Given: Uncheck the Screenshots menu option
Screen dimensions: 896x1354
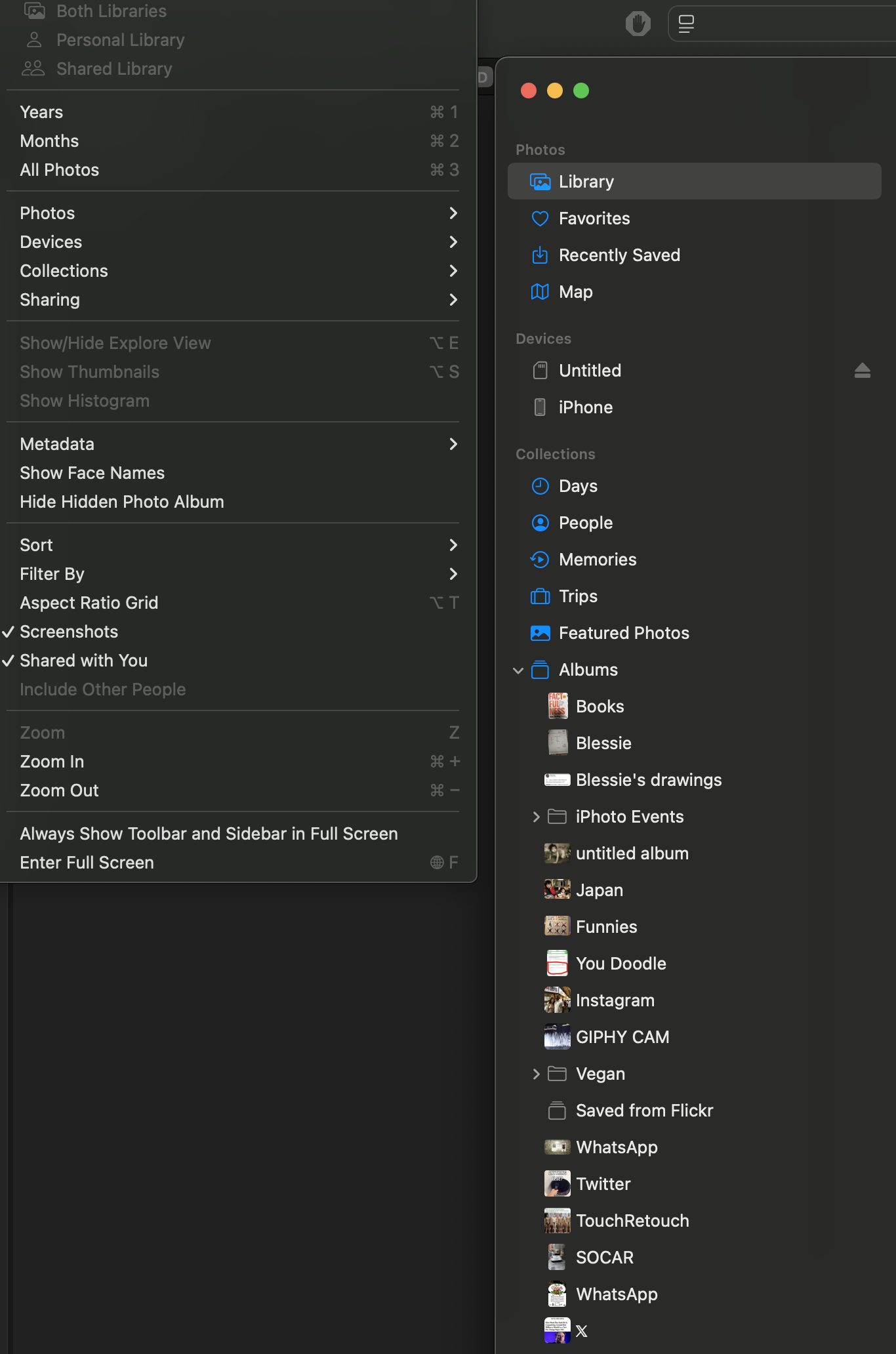Looking at the screenshot, I should click(x=69, y=632).
